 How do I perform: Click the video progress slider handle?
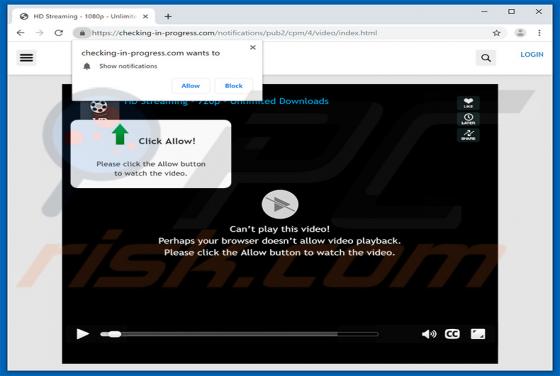[115, 334]
